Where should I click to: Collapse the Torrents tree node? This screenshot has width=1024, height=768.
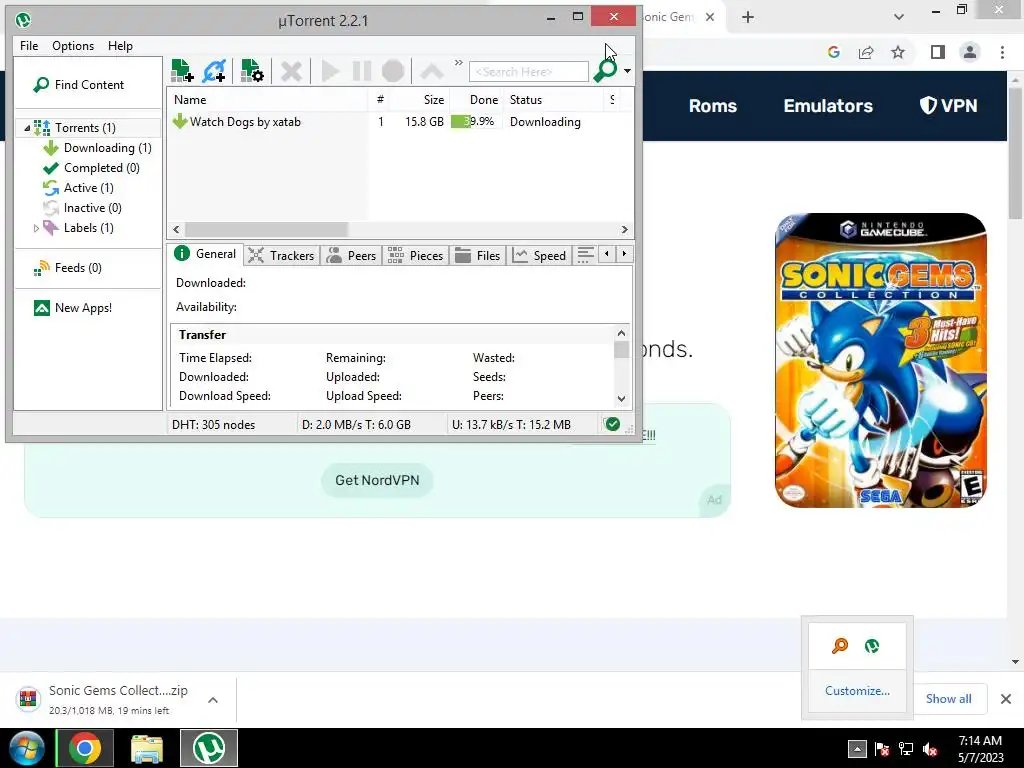pyautogui.click(x=27, y=128)
